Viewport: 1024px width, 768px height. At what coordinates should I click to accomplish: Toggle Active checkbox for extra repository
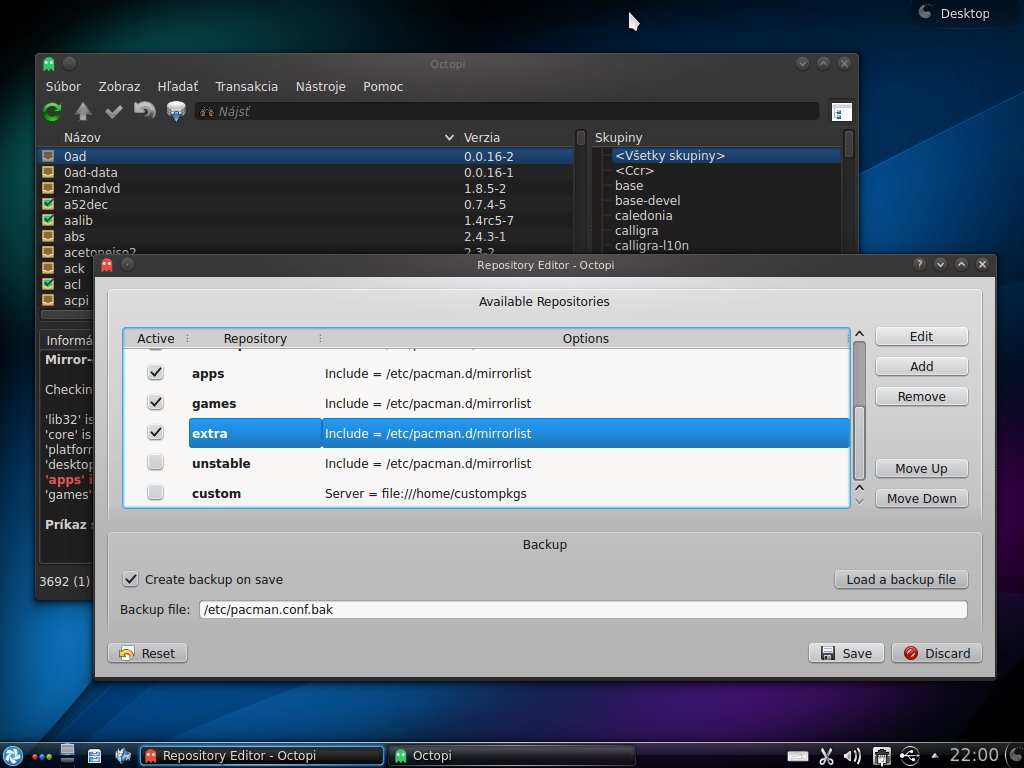(x=155, y=433)
